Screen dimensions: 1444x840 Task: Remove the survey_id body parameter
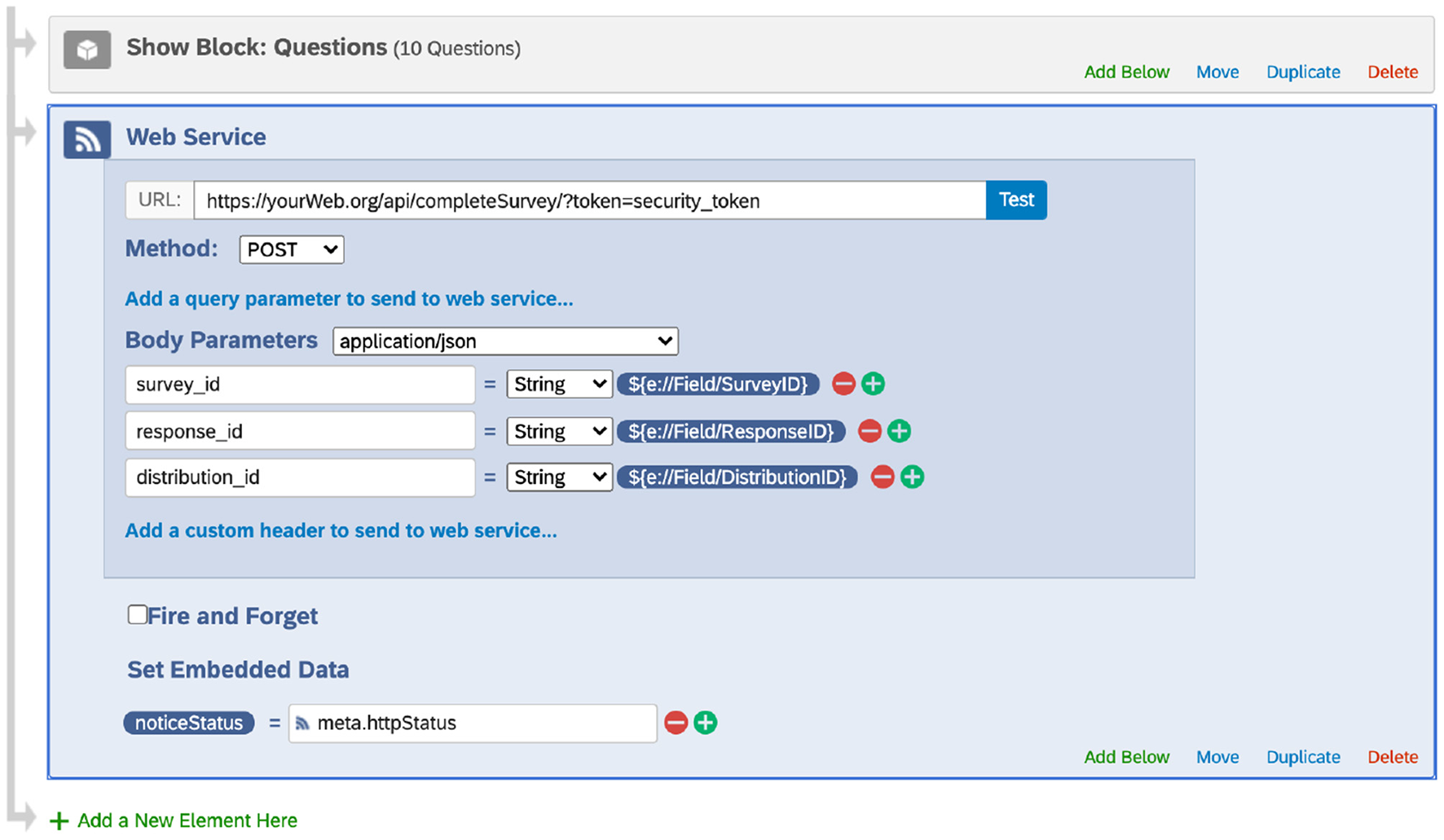point(843,384)
